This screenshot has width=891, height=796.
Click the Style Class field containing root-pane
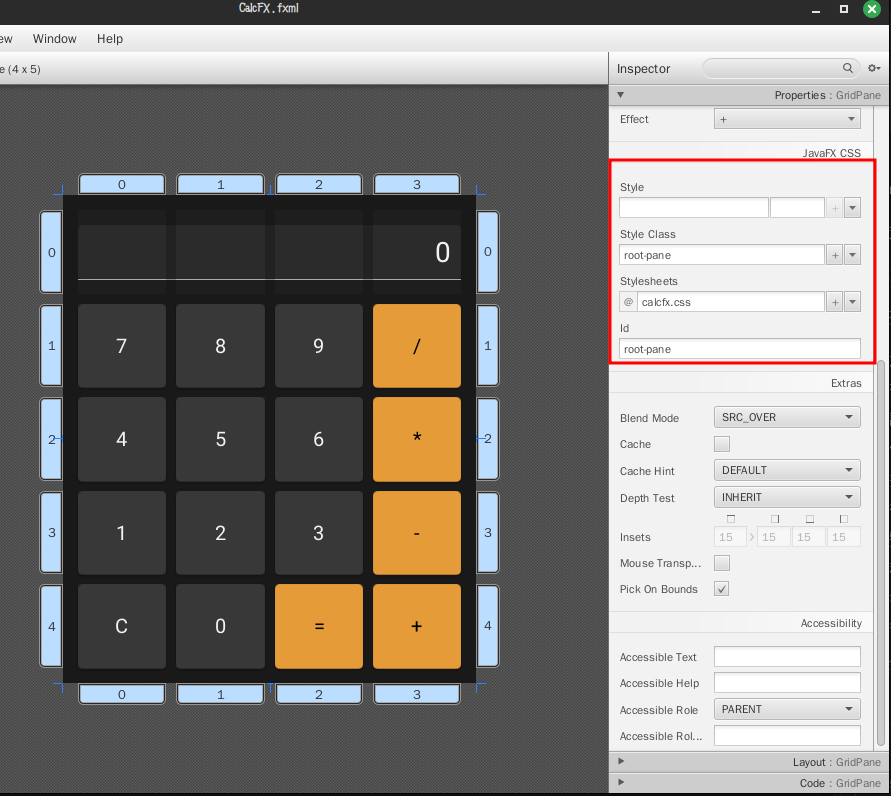pyautogui.click(x=722, y=255)
